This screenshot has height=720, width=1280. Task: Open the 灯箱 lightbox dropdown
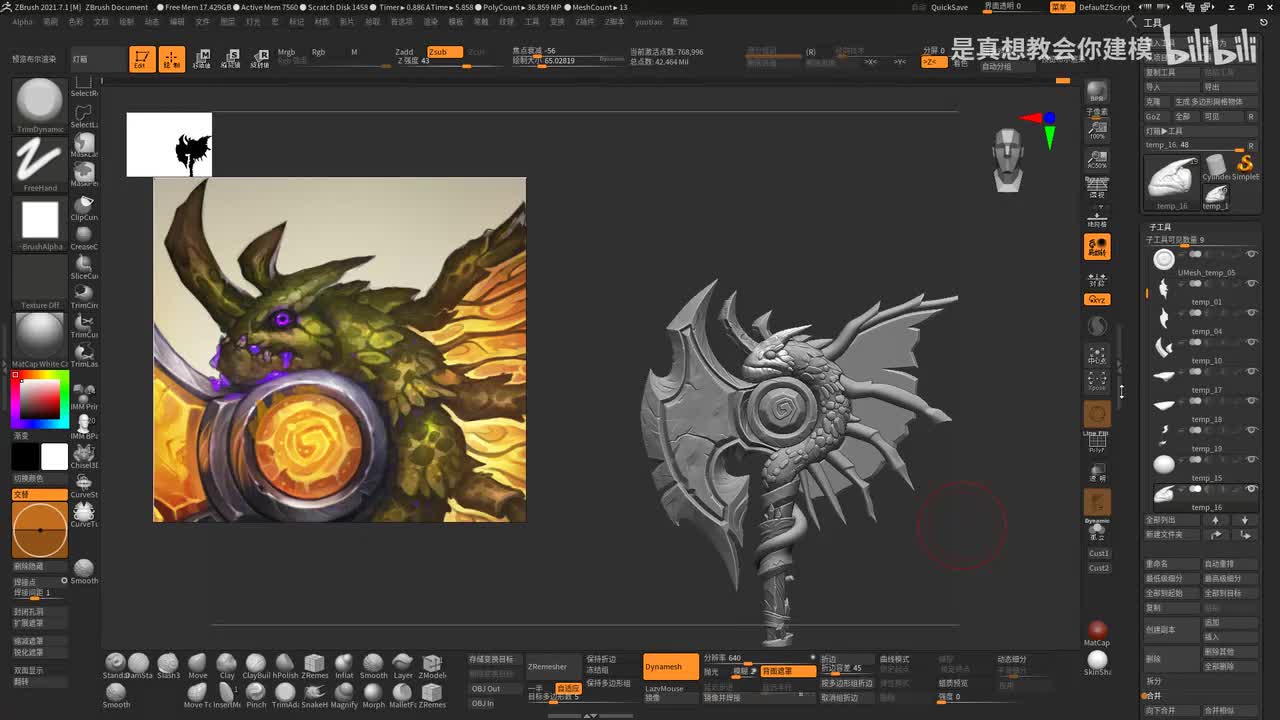(98, 59)
